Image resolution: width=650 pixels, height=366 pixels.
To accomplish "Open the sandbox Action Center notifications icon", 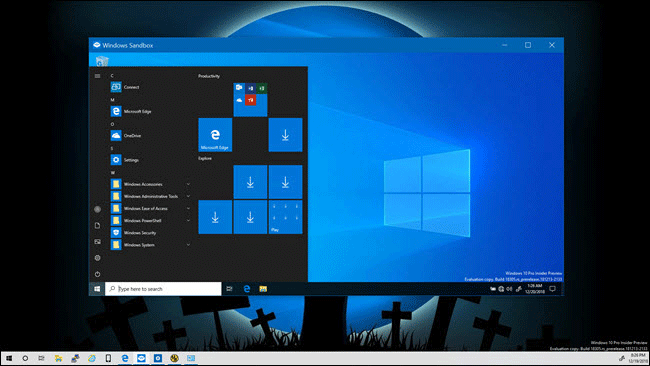I will 553,289.
